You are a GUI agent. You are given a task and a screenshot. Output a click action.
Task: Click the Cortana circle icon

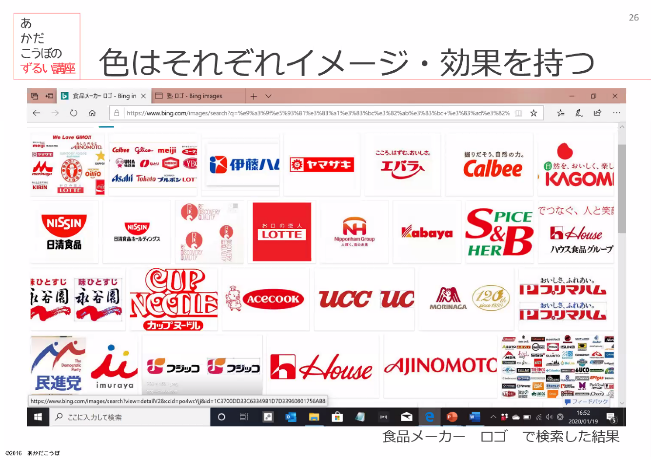[x=221, y=417]
